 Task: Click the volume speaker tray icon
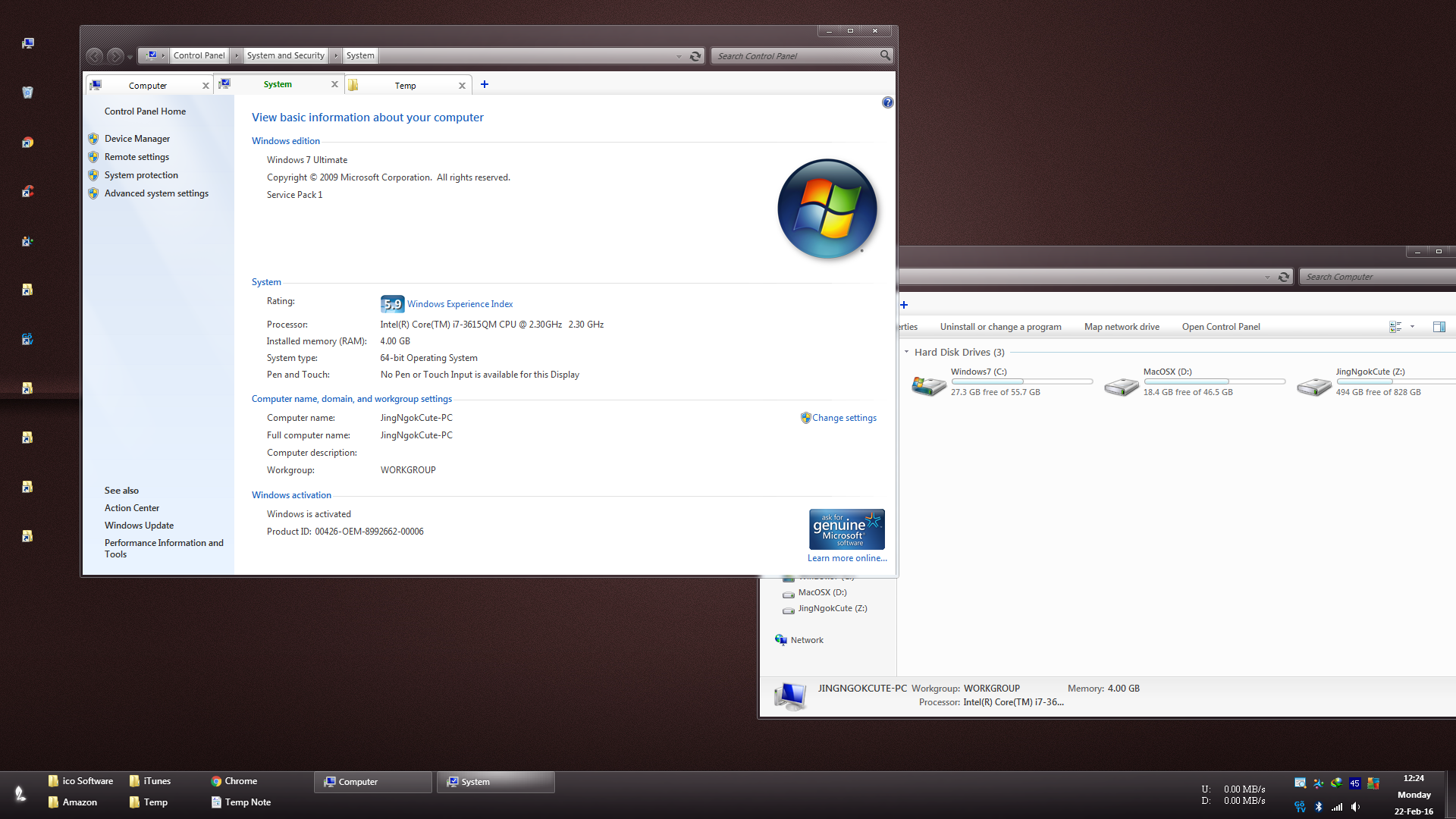click(1355, 807)
